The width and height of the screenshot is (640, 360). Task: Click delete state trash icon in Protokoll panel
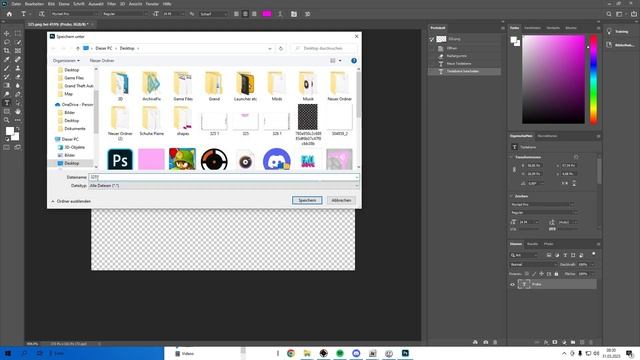pyautogui.click(x=495, y=342)
